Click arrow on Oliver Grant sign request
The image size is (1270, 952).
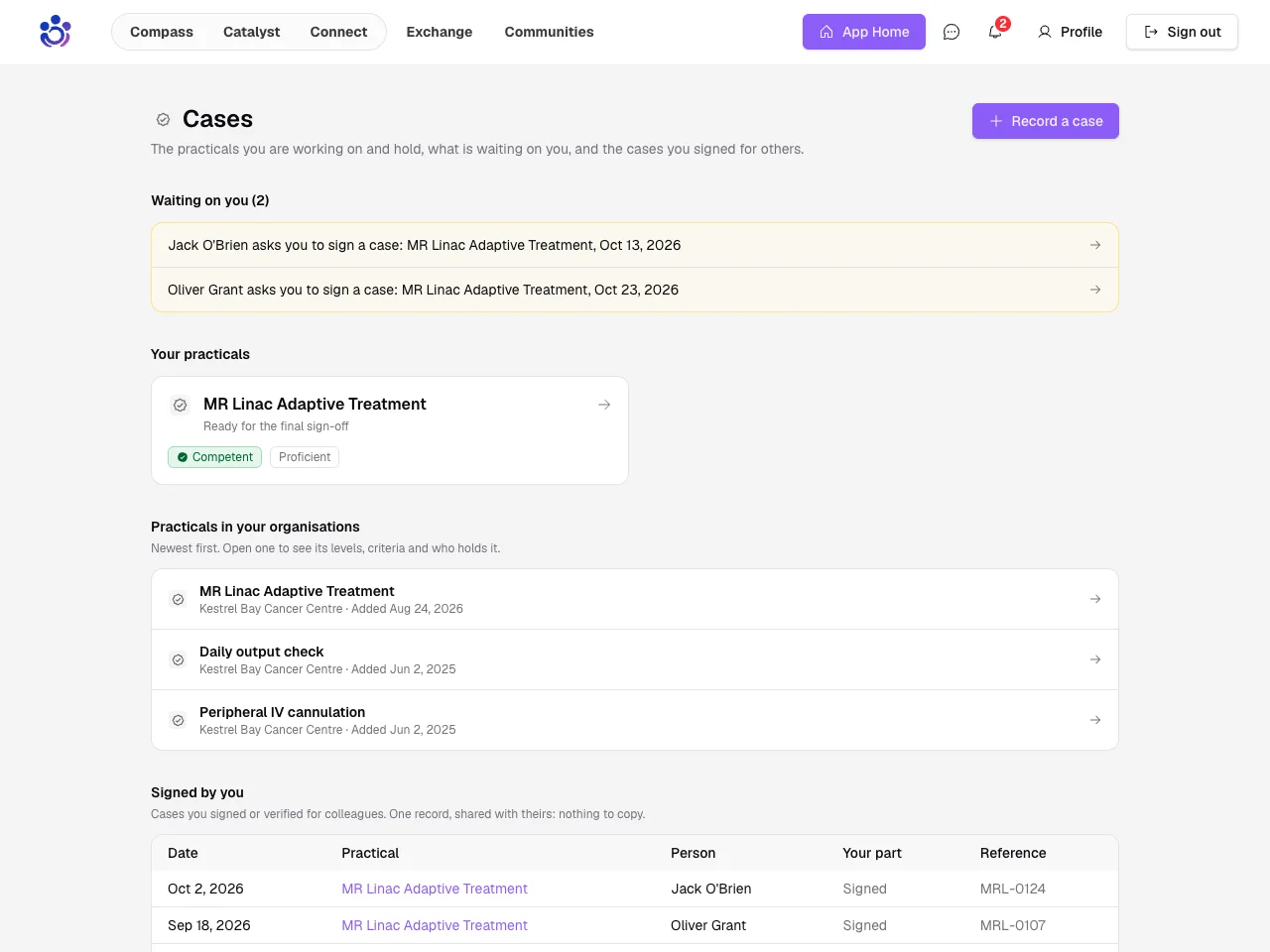pos(1095,290)
